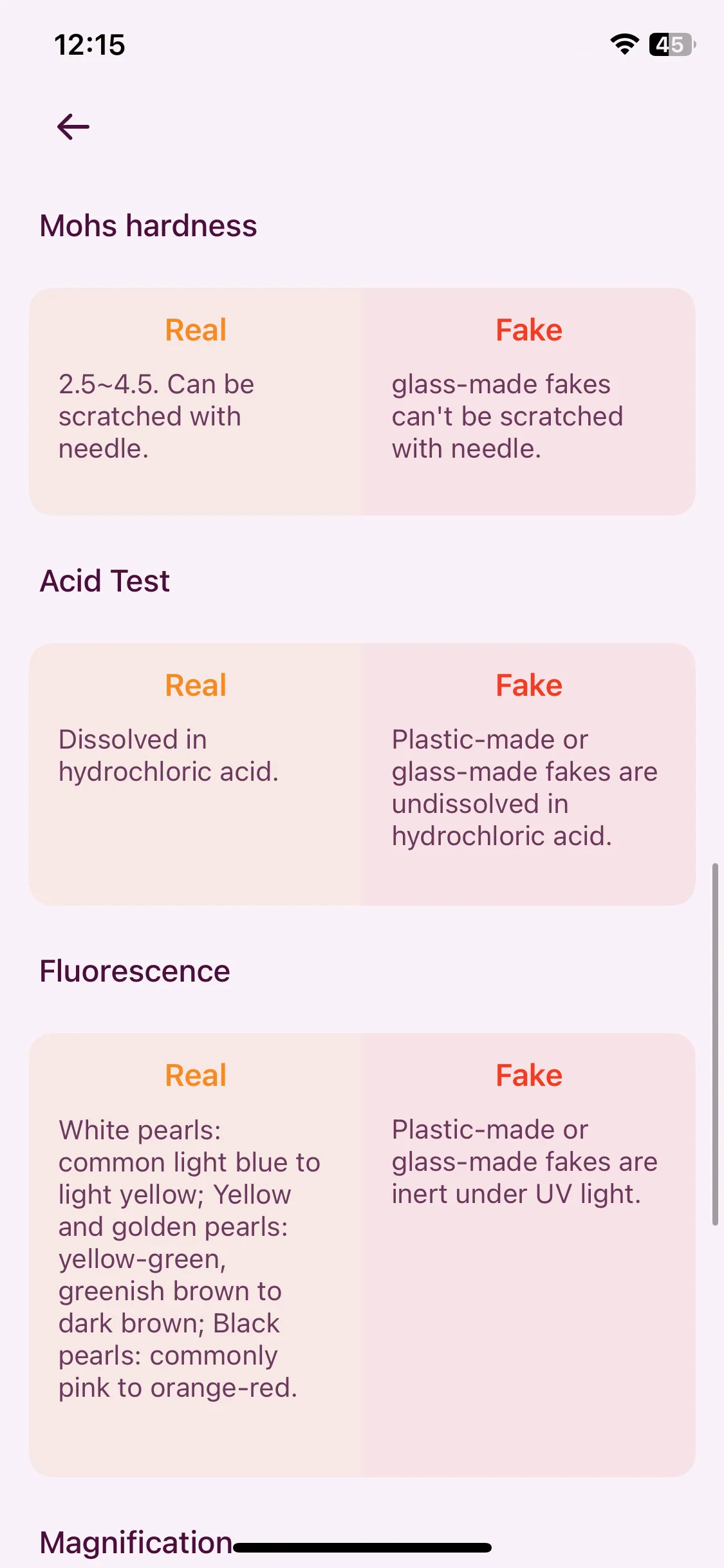Select the Mohs hardness heading

(x=149, y=226)
